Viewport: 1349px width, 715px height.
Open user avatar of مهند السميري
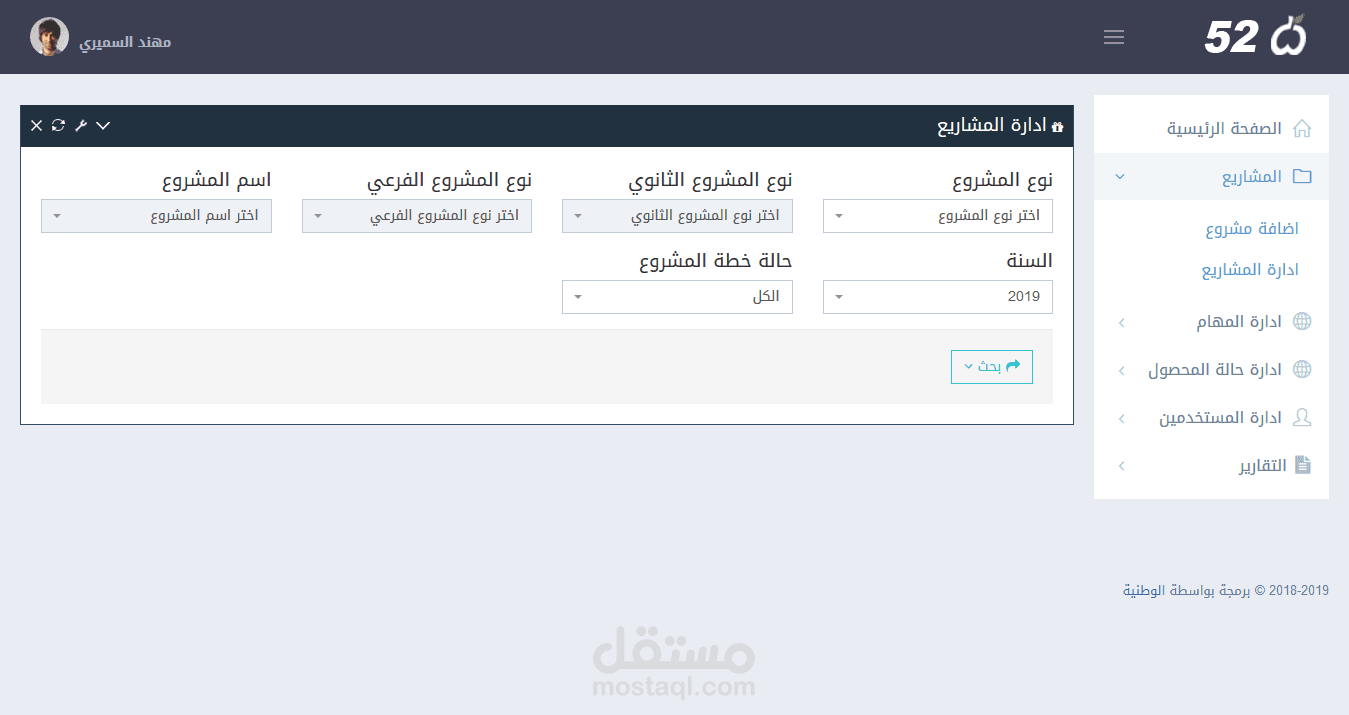click(x=49, y=37)
